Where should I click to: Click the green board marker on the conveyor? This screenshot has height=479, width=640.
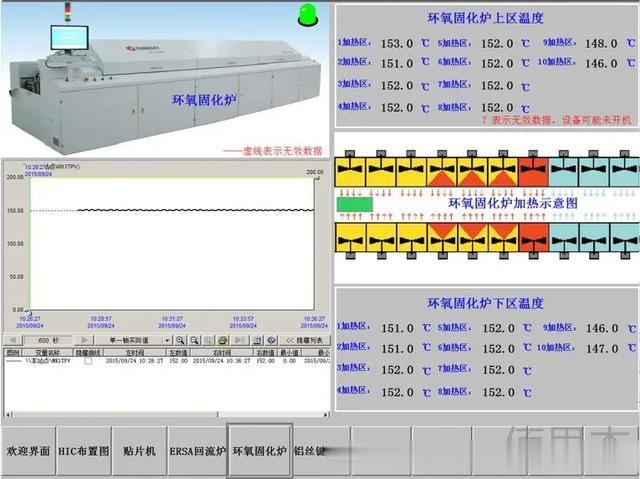pyautogui.click(x=355, y=204)
